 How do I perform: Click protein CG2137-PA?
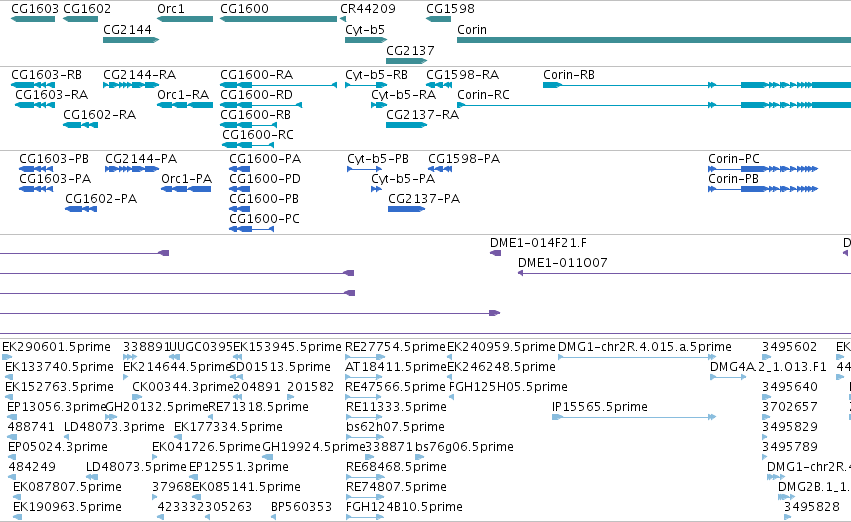[x=407, y=209]
